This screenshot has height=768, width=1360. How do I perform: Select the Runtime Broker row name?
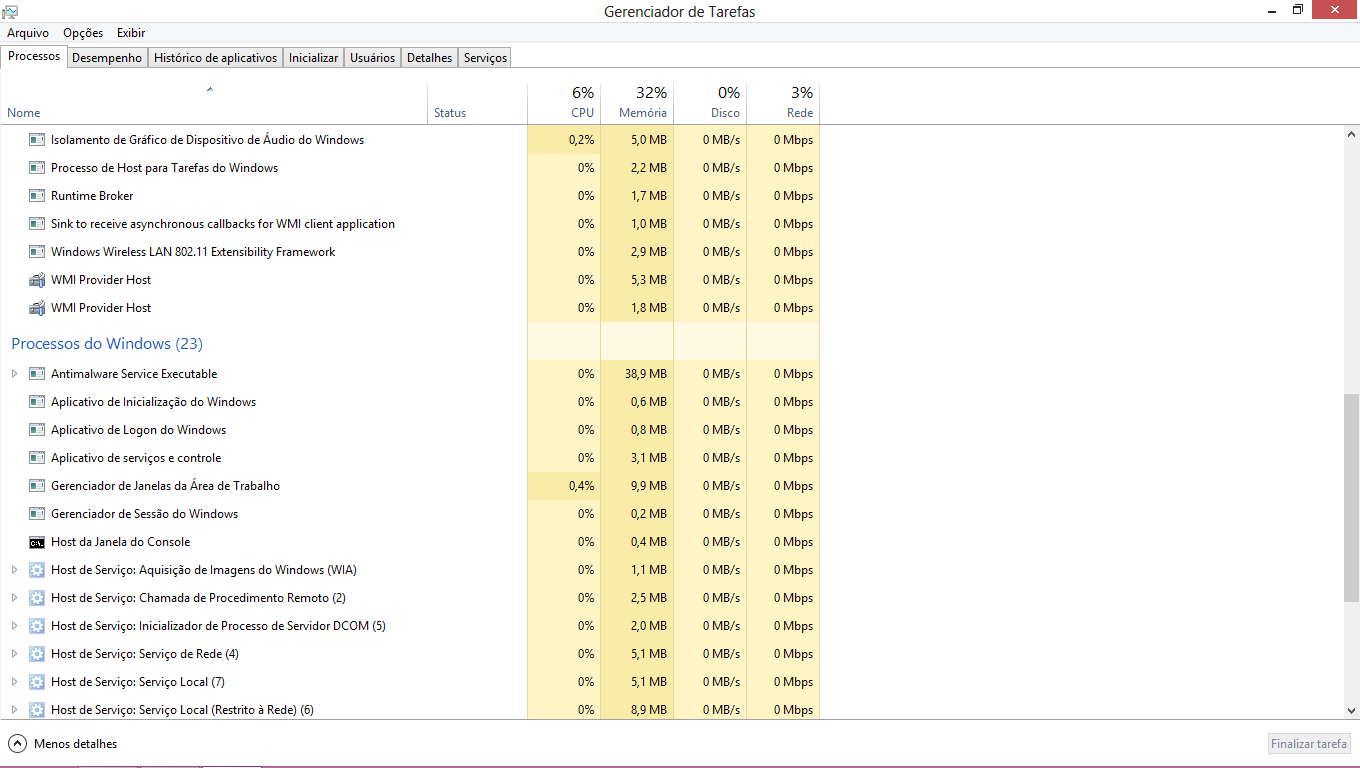click(92, 196)
